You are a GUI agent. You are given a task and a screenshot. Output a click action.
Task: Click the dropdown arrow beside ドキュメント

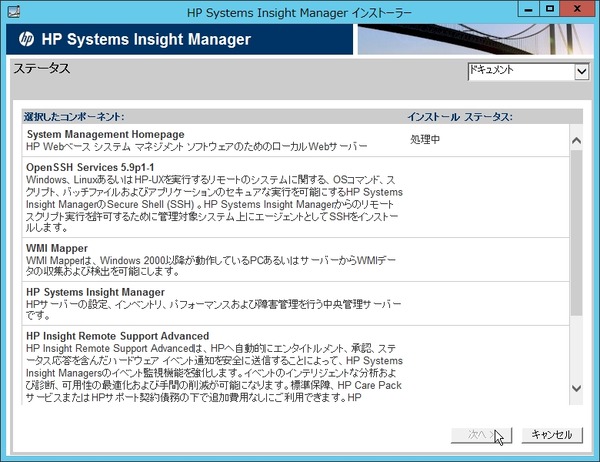click(582, 72)
